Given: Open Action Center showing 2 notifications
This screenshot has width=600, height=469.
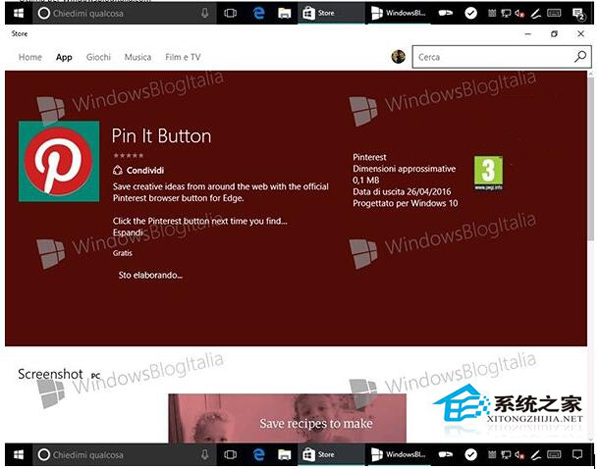Looking at the screenshot, I should pos(578,14).
